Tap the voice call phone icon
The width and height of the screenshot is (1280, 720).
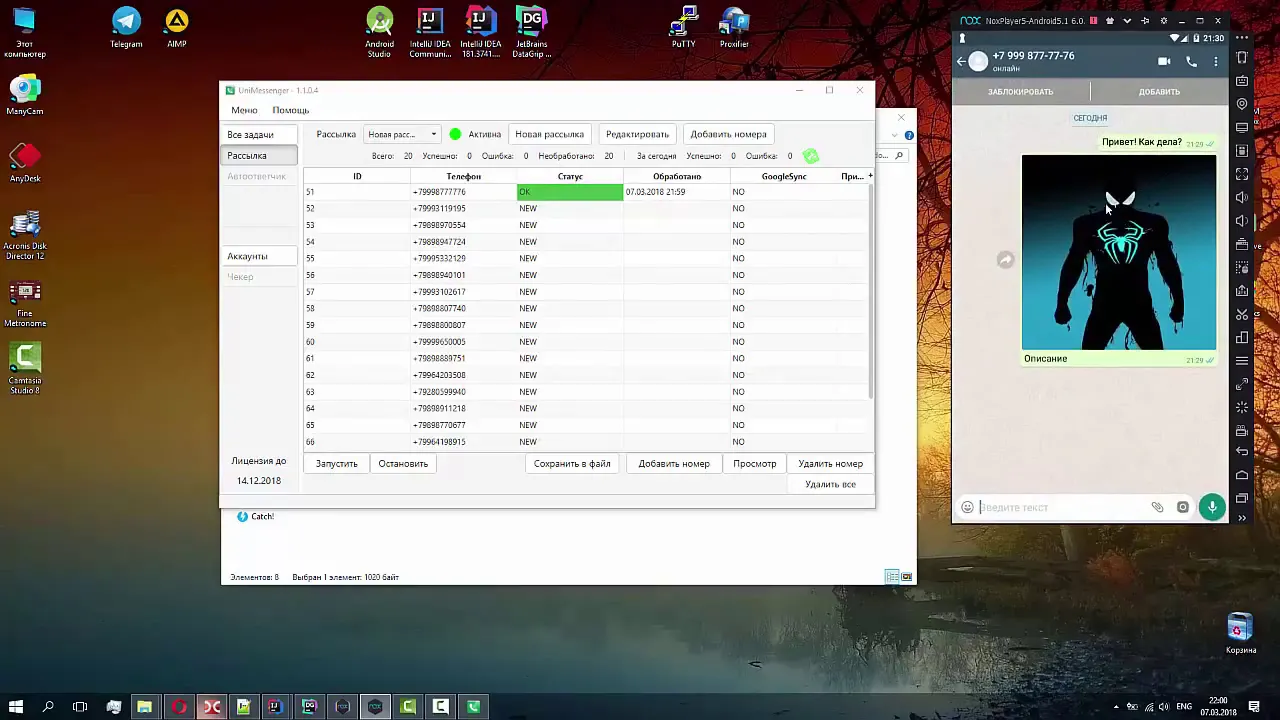(x=1191, y=62)
